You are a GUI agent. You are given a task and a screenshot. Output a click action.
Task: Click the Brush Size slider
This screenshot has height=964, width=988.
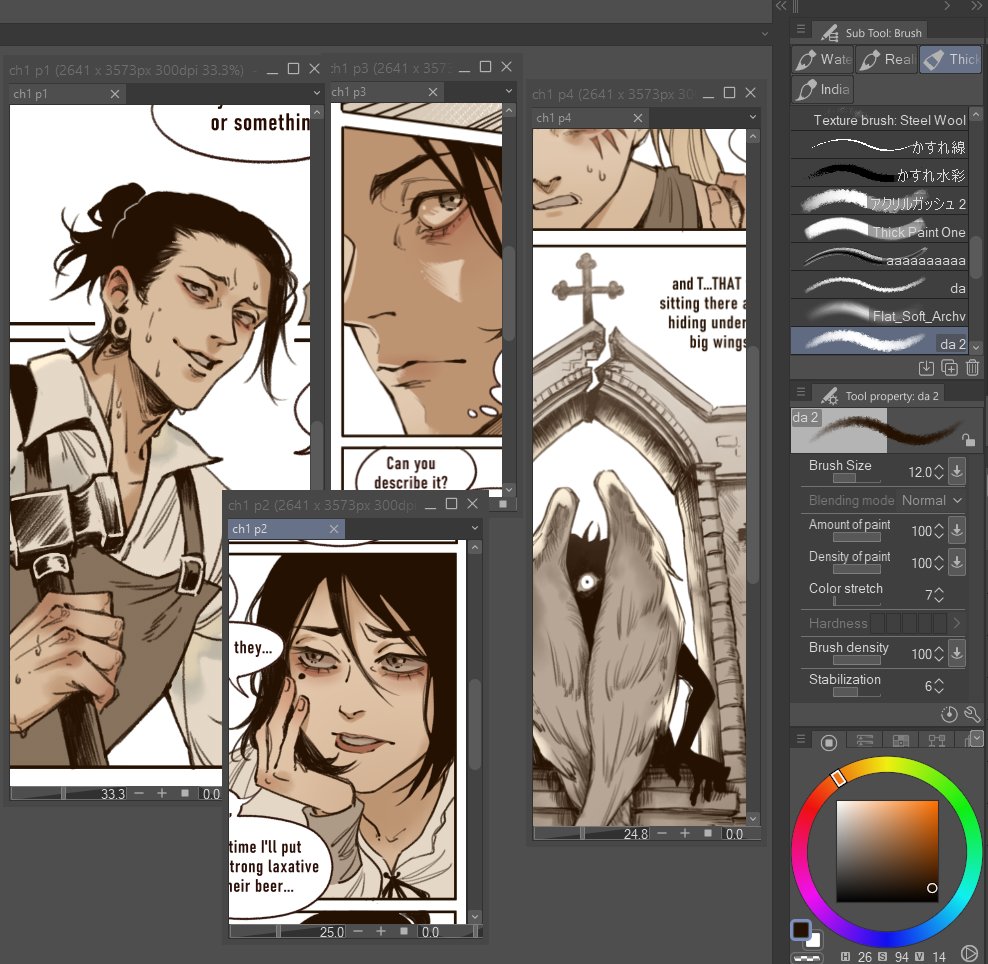[857, 478]
